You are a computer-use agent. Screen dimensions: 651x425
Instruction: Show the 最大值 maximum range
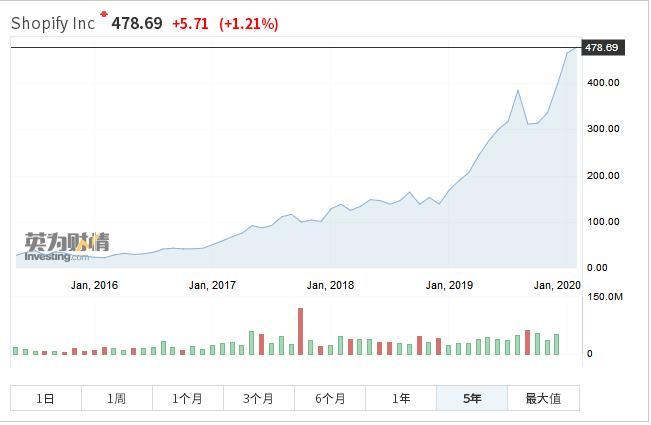point(543,398)
